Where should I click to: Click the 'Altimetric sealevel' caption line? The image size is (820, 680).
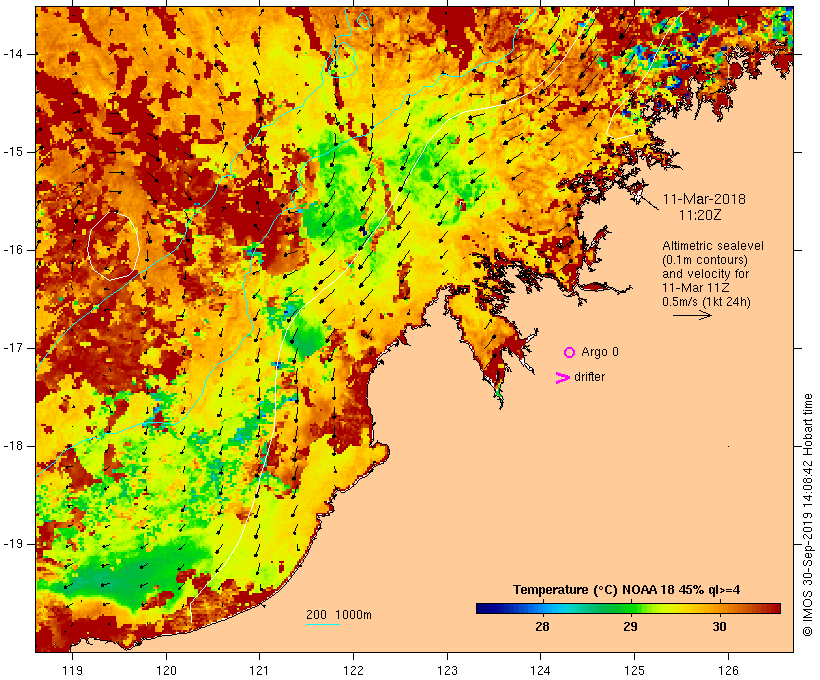[713, 246]
